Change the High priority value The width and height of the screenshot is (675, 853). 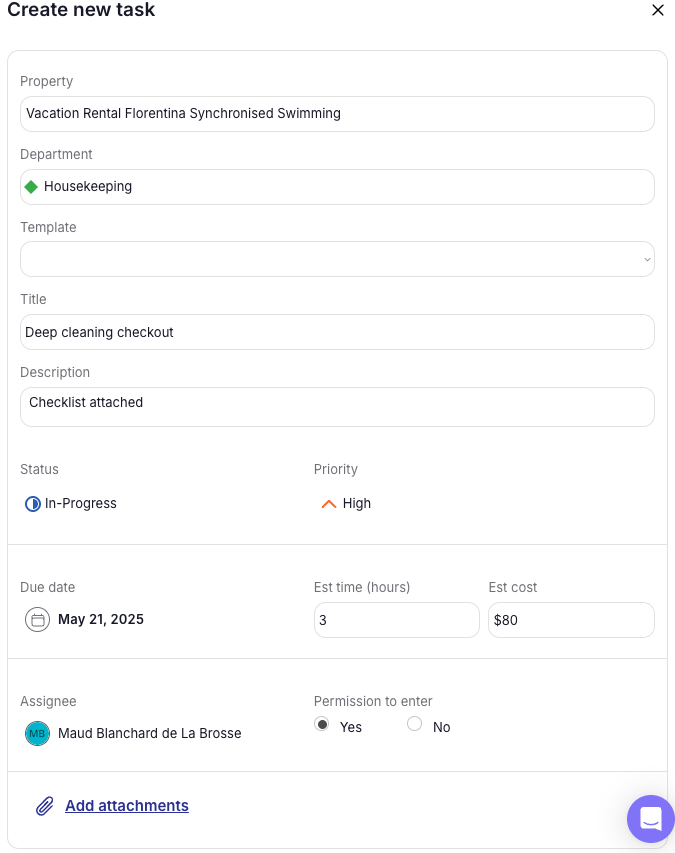[x=357, y=504]
